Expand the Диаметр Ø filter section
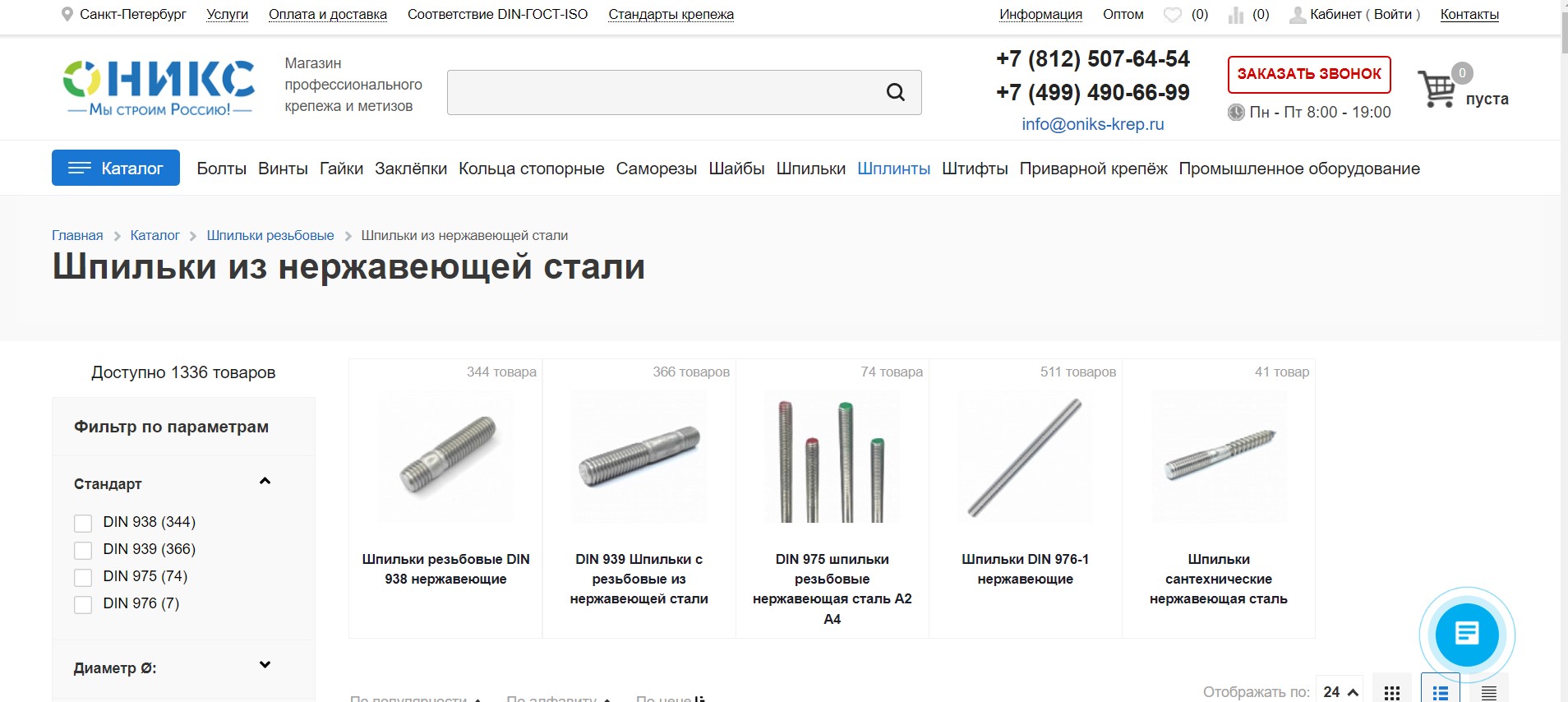Image resolution: width=1568 pixels, height=702 pixels. (x=265, y=665)
